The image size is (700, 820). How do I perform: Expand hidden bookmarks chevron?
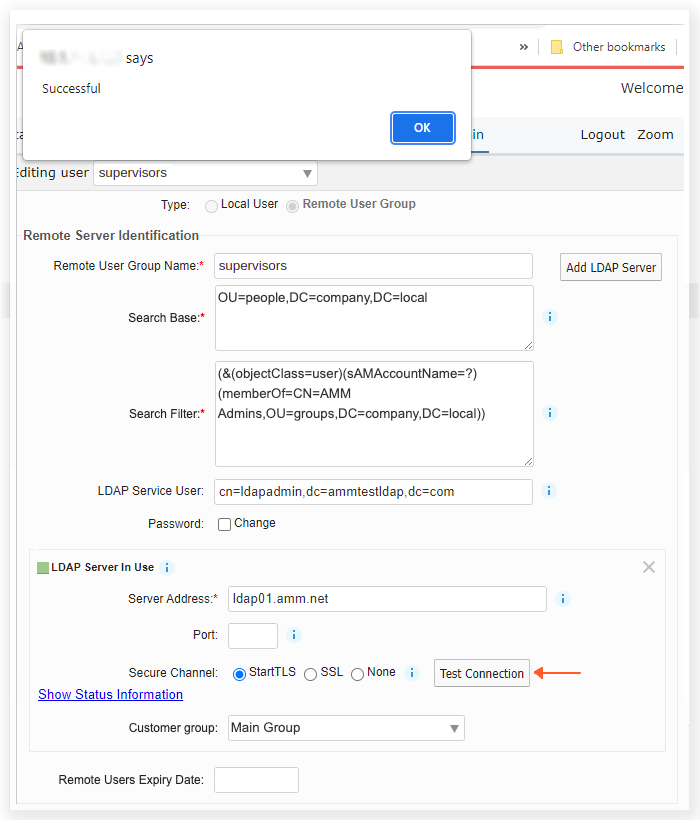(x=523, y=47)
